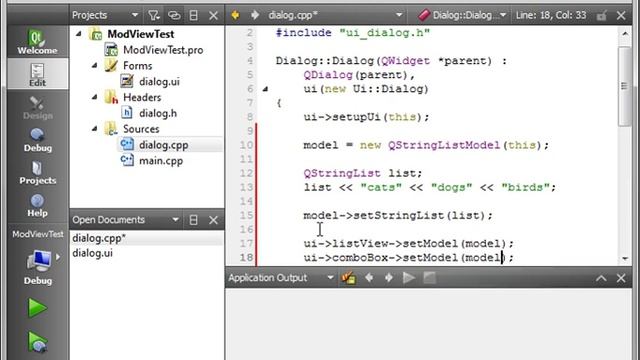Go to previous item in Application Output
Screen dimensions: 640x360
(369, 278)
